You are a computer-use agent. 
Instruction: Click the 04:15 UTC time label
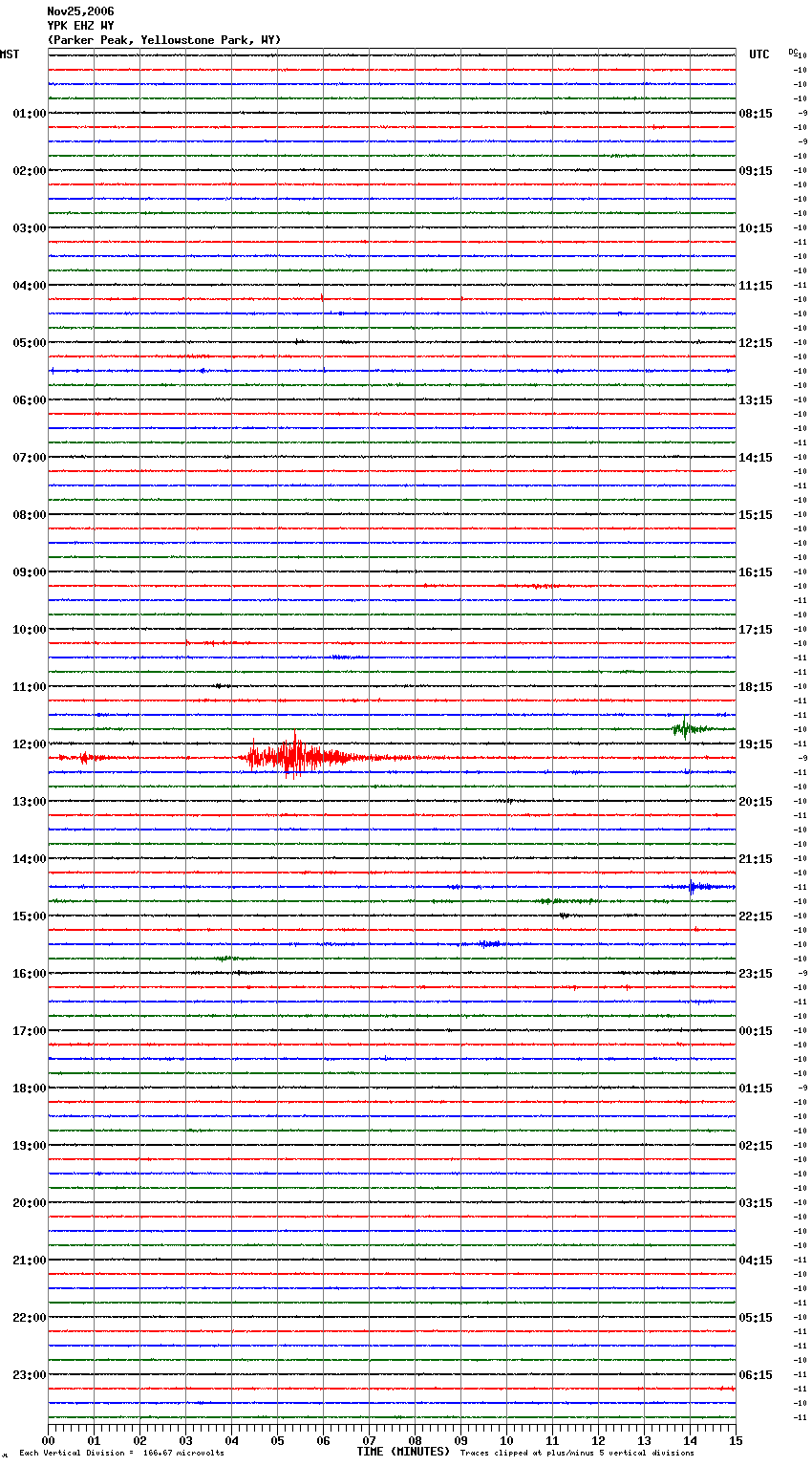pos(756,1261)
